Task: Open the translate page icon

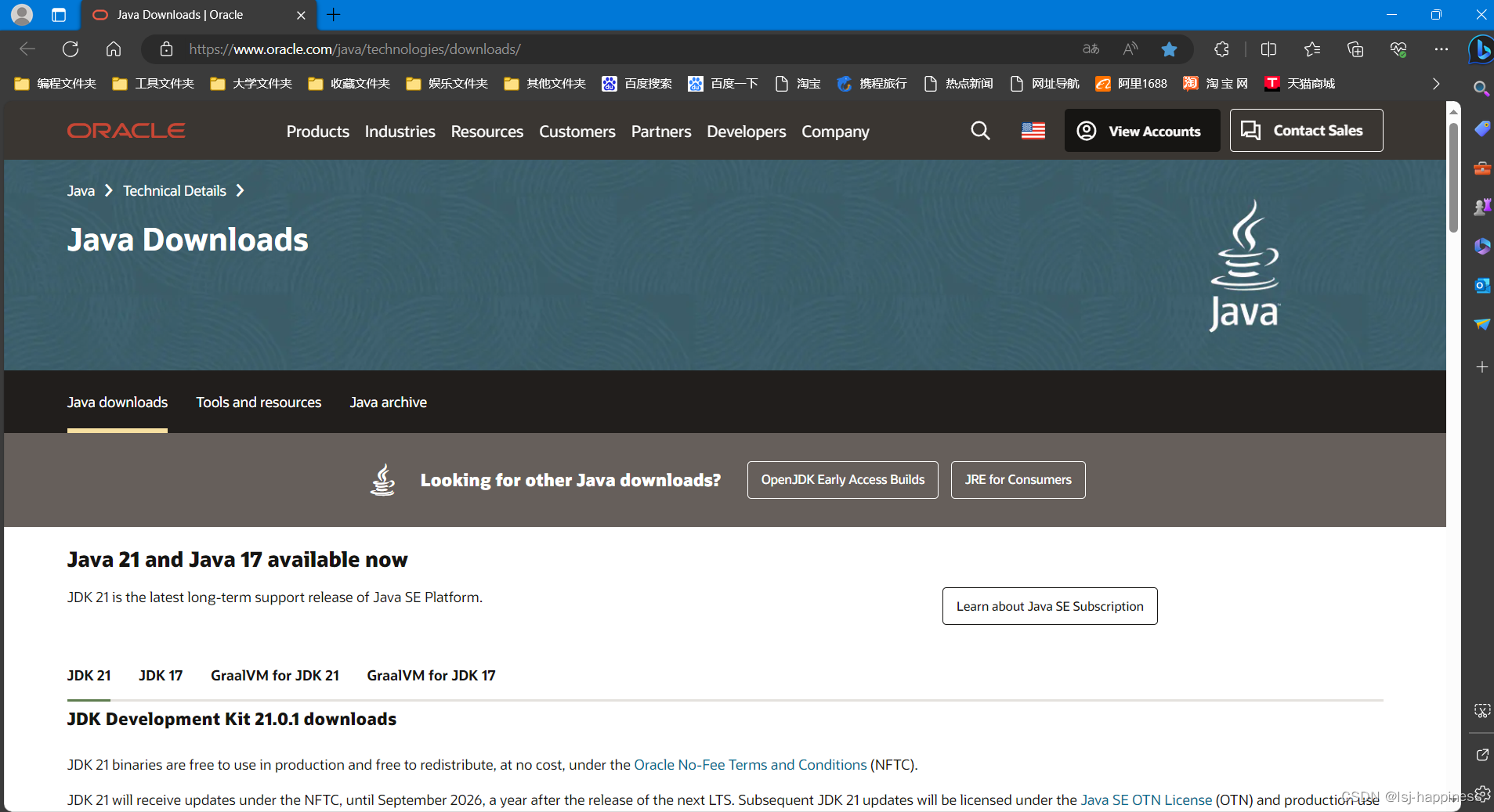Action: pyautogui.click(x=1091, y=49)
